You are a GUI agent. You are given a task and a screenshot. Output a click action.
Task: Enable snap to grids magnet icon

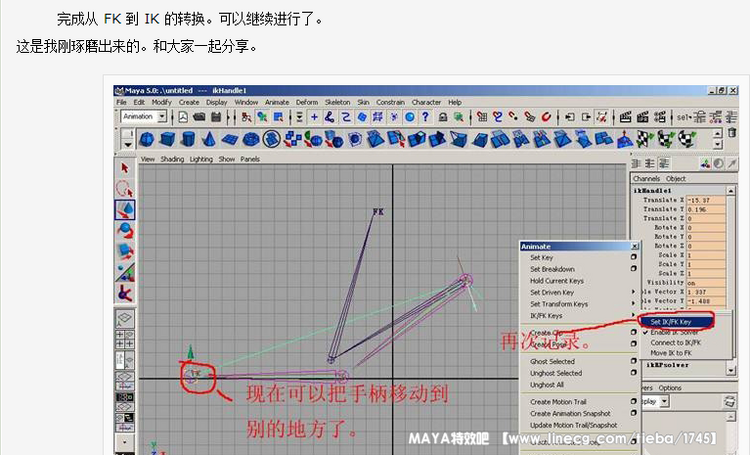point(482,117)
